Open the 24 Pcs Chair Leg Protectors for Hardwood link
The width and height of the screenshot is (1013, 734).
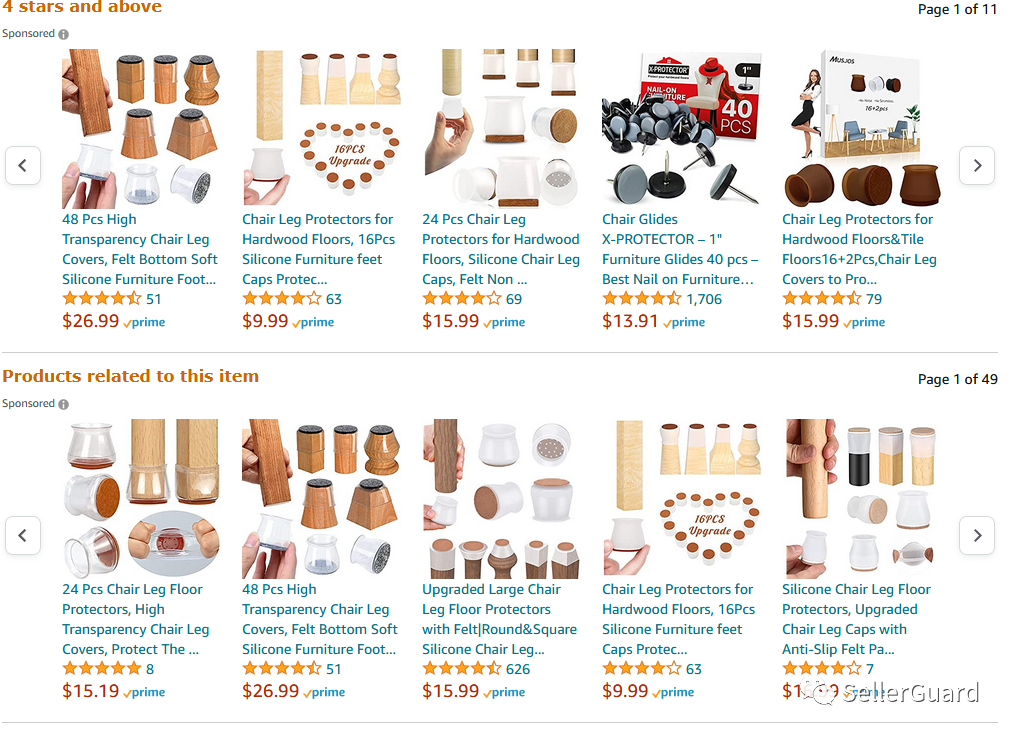[x=501, y=249]
